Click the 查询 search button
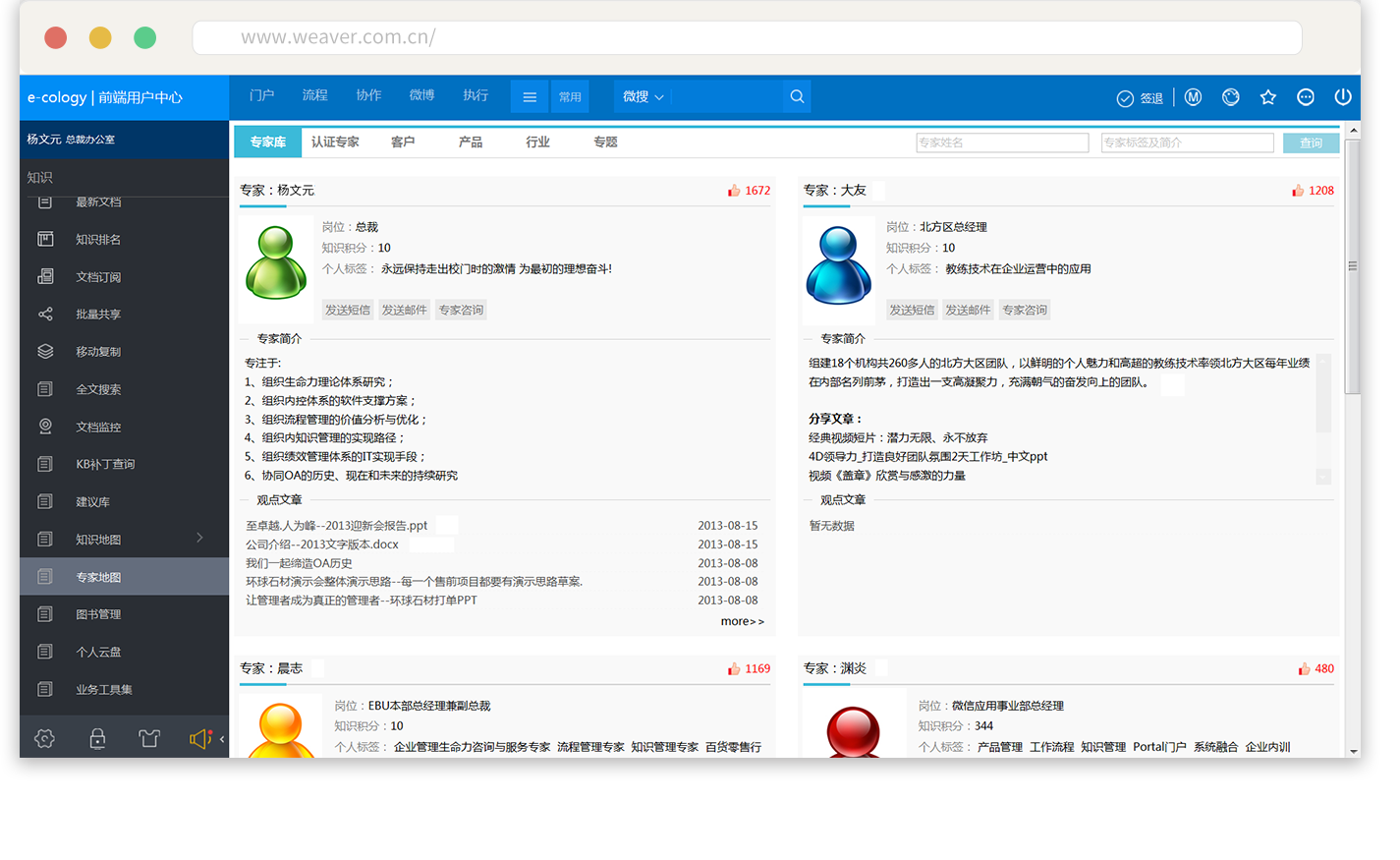1400x860 pixels. [1311, 143]
